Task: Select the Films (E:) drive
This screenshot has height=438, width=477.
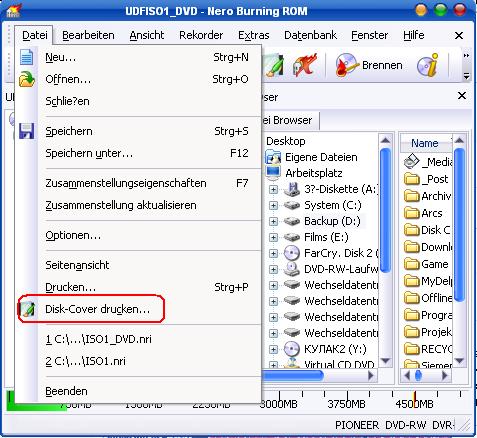Action: click(326, 237)
